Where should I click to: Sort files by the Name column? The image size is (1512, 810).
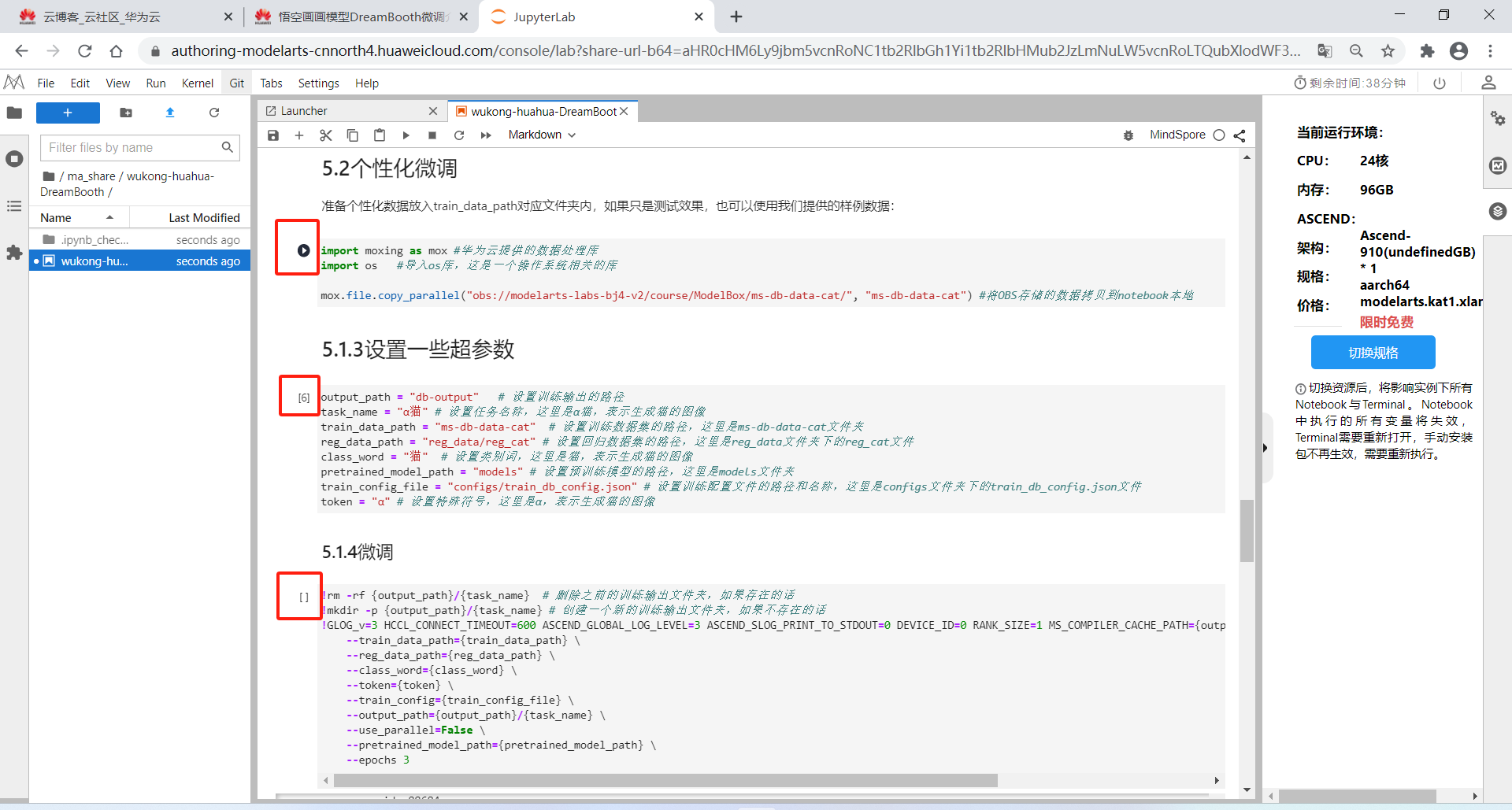click(79, 217)
